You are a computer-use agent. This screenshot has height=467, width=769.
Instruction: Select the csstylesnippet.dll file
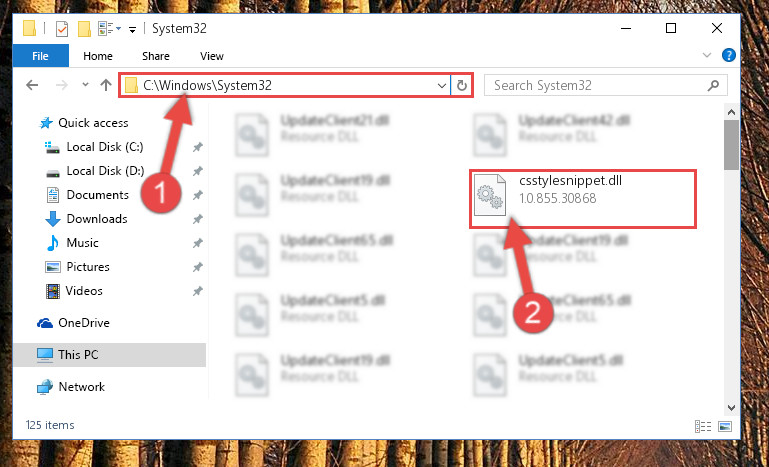point(582,199)
